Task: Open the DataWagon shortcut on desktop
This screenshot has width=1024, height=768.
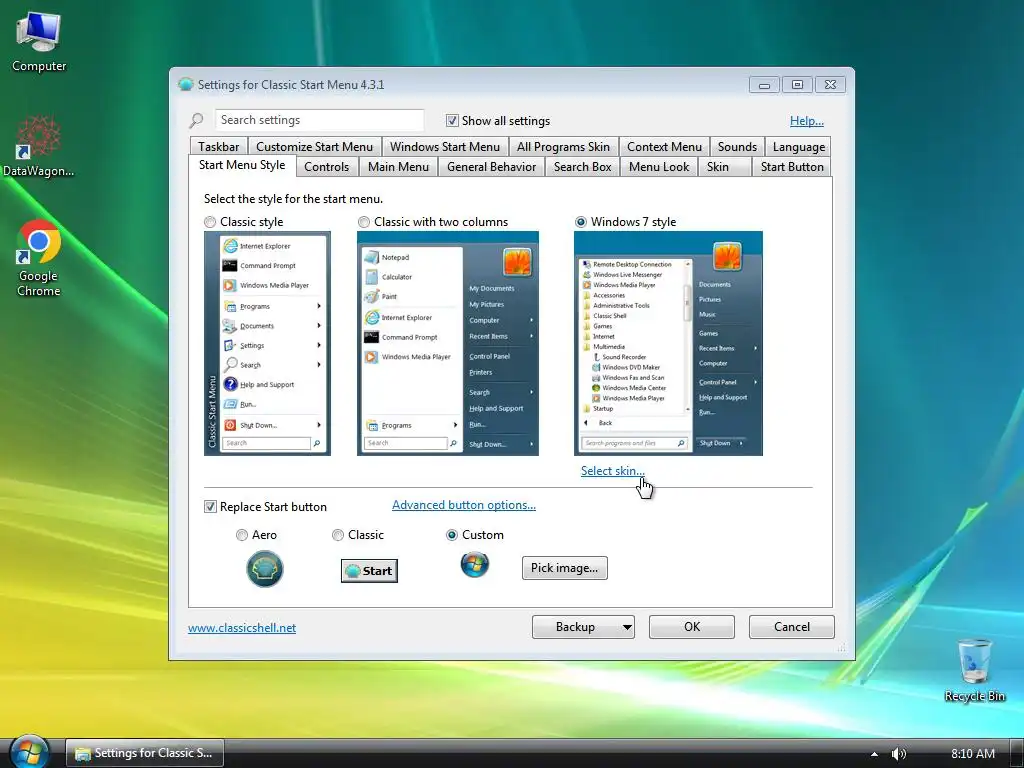Action: click(39, 147)
